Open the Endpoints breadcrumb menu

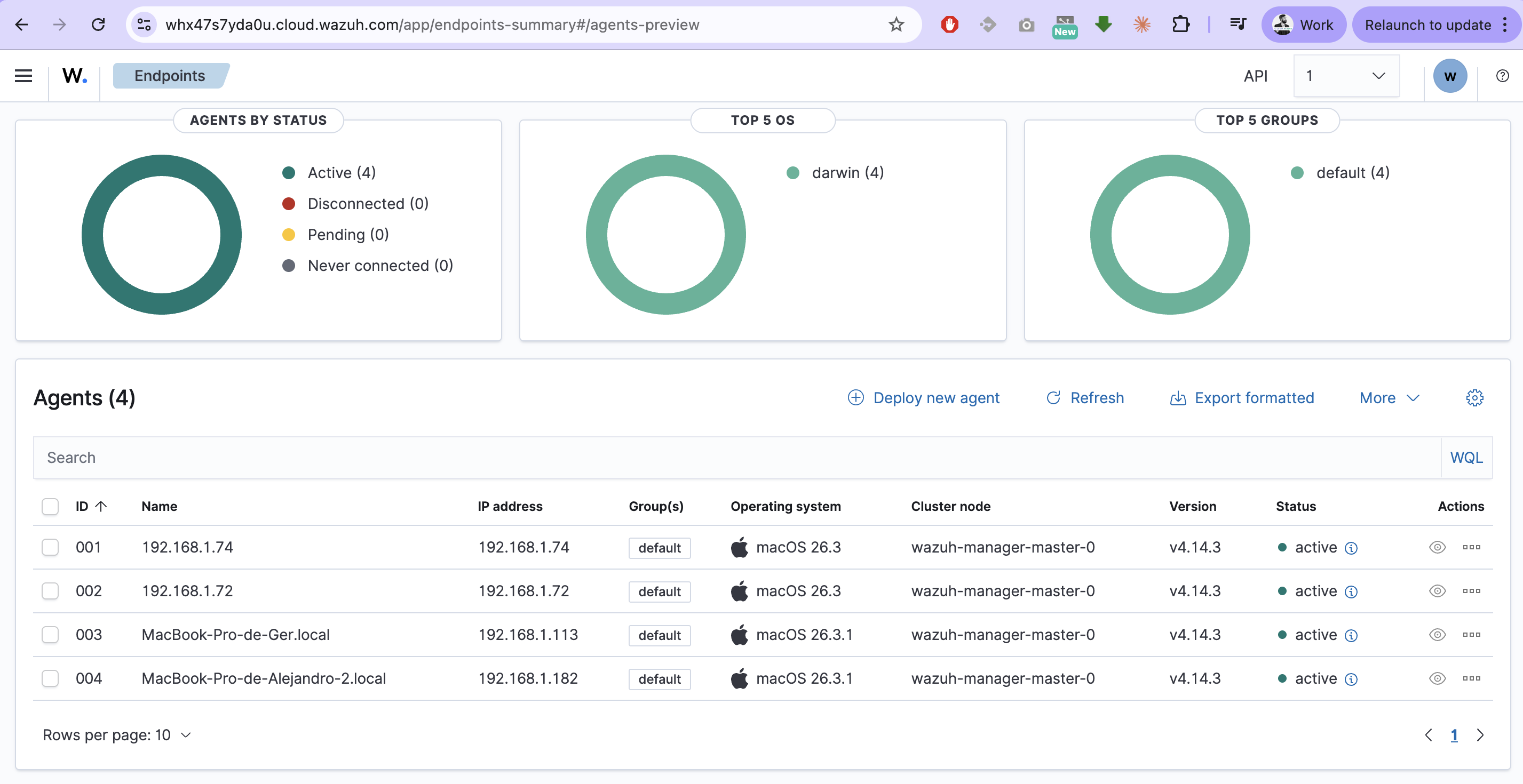[169, 76]
